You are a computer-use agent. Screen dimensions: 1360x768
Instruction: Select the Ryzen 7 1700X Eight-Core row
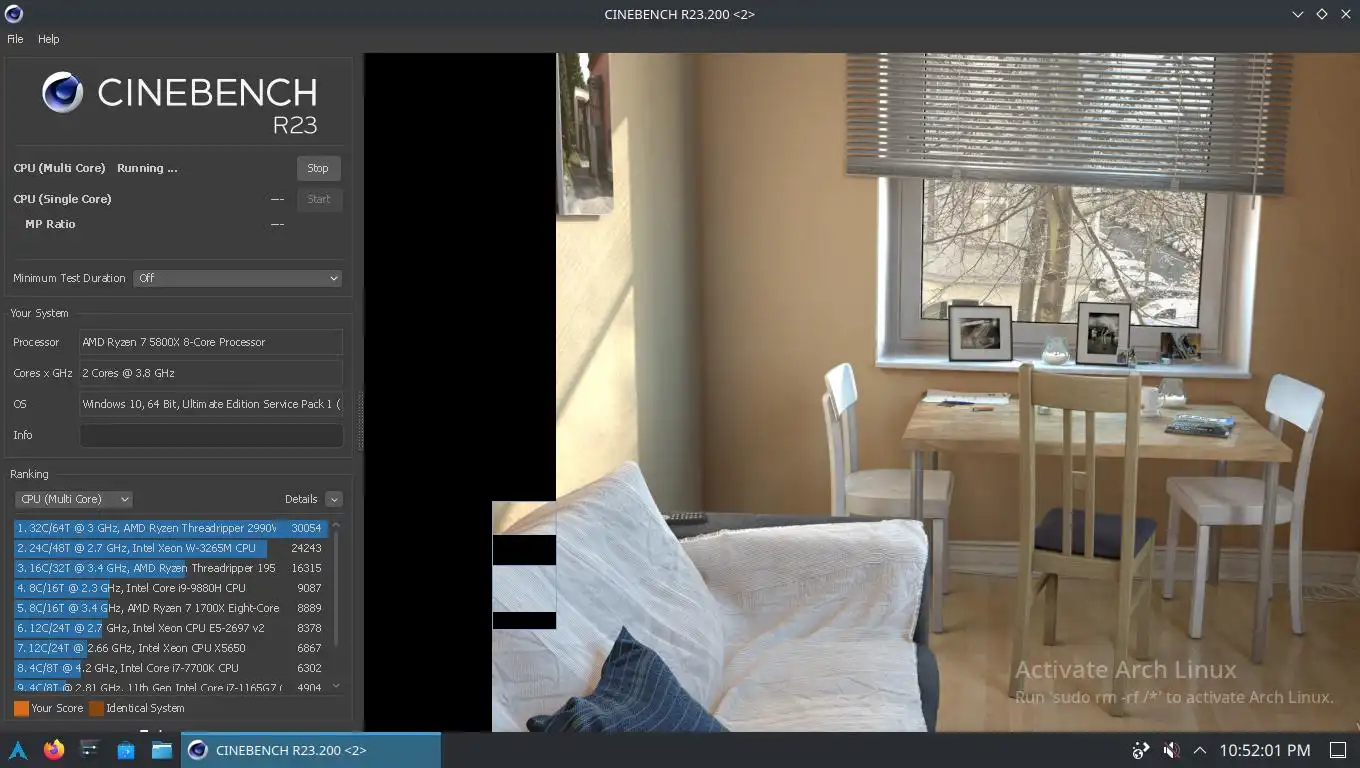point(170,608)
